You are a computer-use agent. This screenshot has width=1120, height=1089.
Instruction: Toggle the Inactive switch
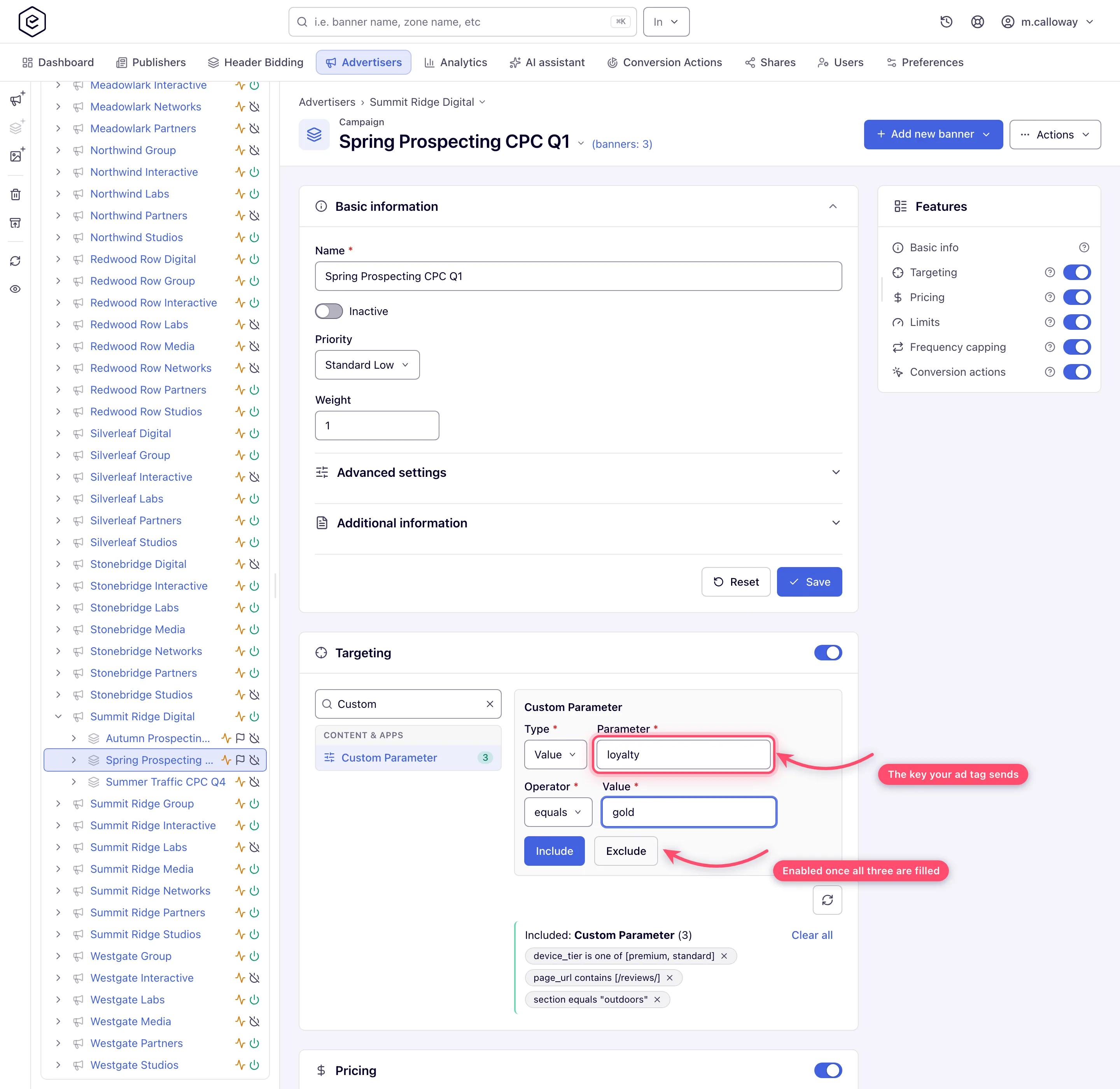tap(329, 311)
